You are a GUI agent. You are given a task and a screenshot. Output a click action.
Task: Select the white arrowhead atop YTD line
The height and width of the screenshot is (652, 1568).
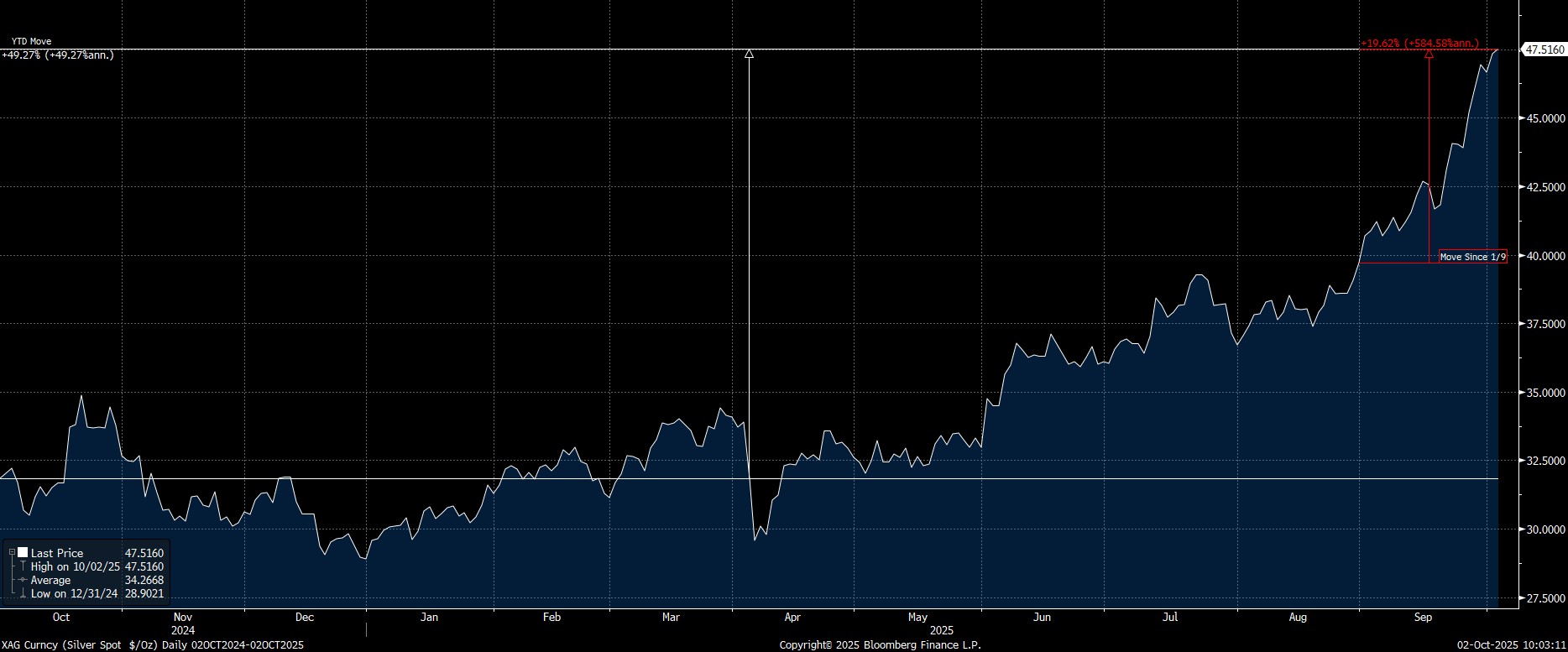tap(749, 55)
